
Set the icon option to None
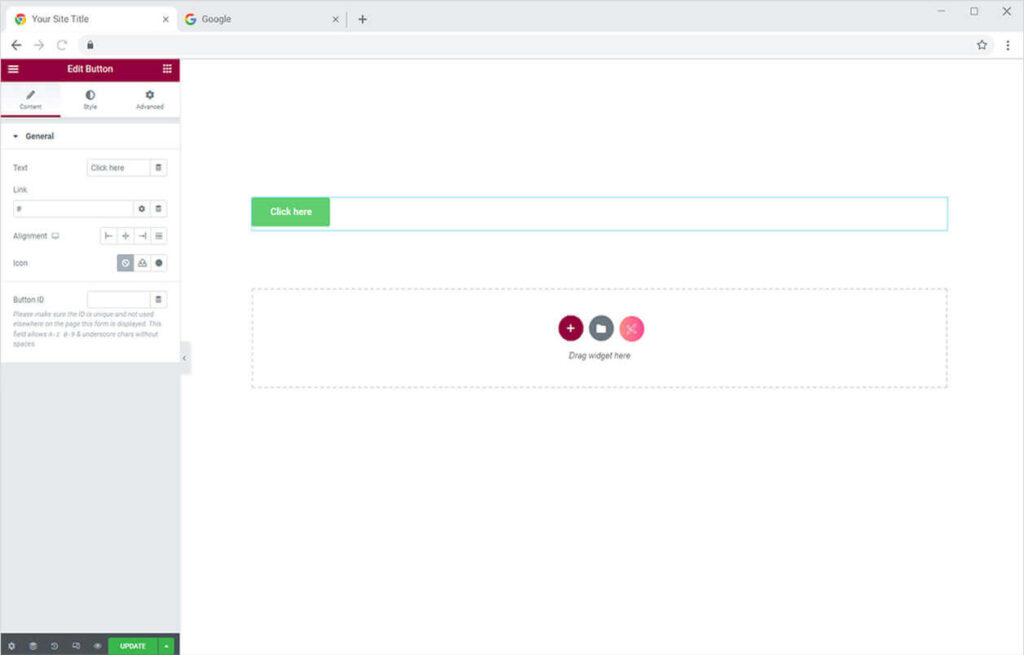(125, 263)
